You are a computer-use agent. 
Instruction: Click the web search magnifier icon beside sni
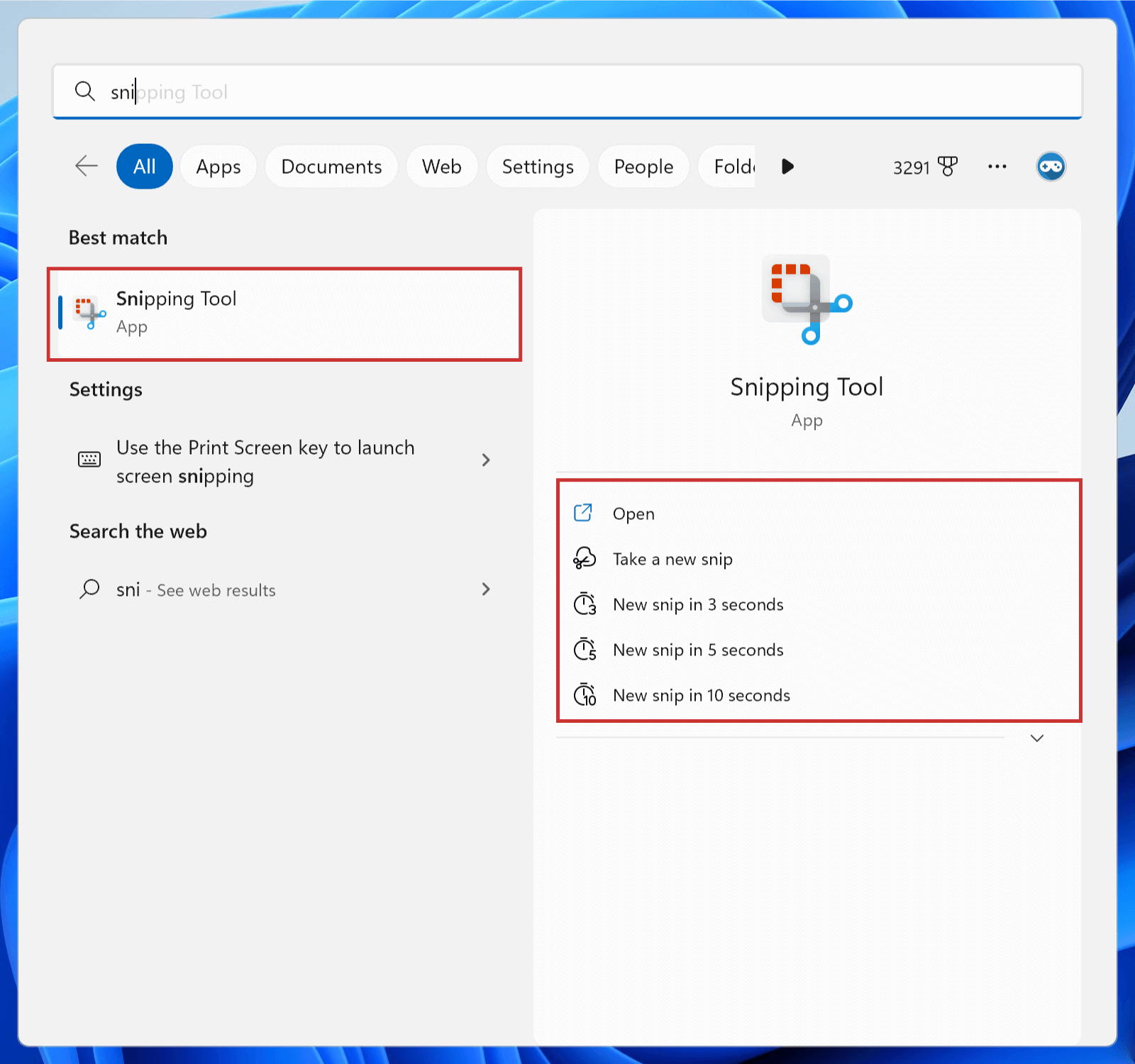[89, 589]
